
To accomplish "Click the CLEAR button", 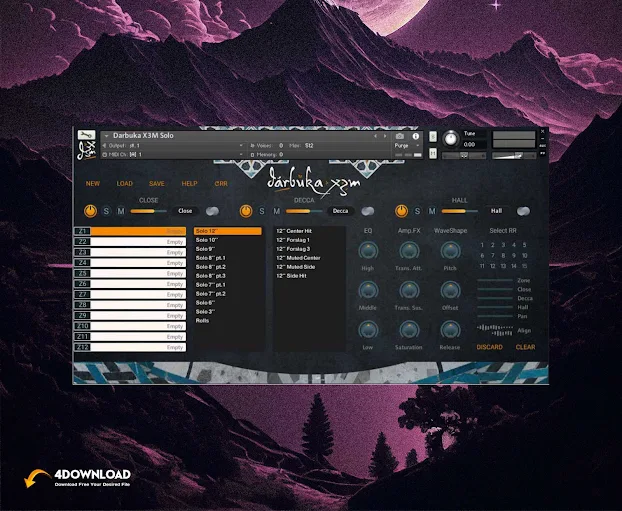I will 525,347.
